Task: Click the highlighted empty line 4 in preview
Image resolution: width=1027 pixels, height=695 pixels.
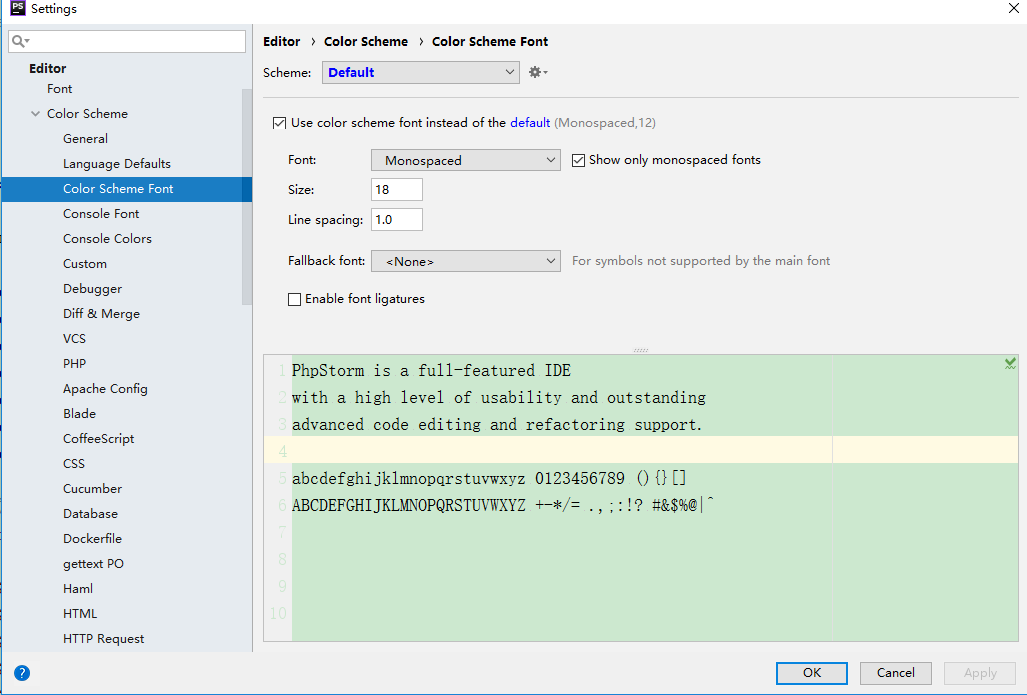Action: pyautogui.click(x=641, y=450)
